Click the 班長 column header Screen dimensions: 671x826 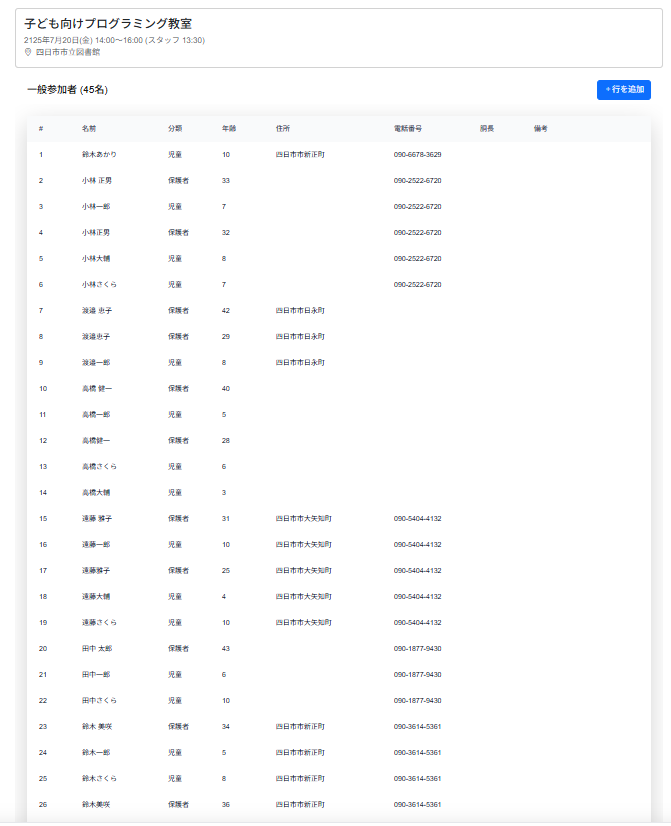[487, 129]
